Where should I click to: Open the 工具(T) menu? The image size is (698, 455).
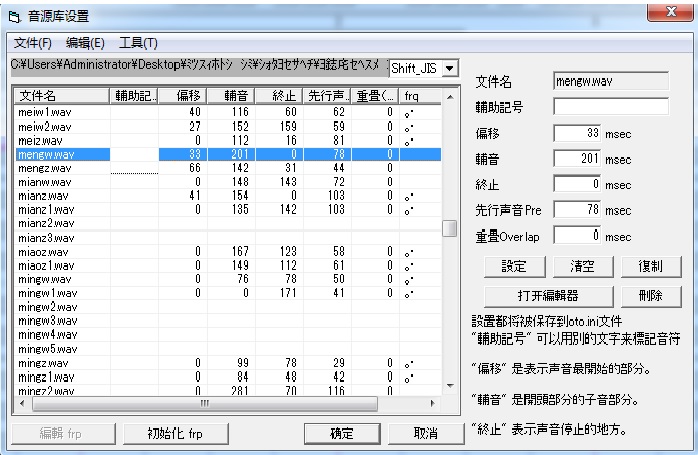click(x=138, y=43)
